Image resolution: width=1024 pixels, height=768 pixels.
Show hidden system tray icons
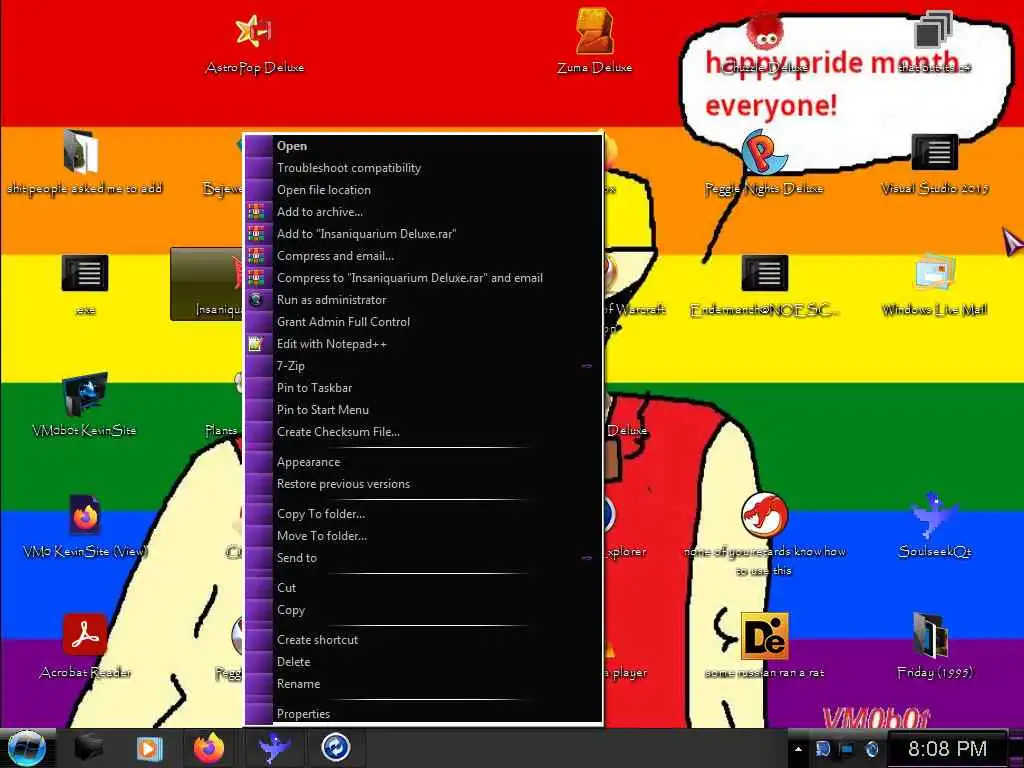(798, 749)
